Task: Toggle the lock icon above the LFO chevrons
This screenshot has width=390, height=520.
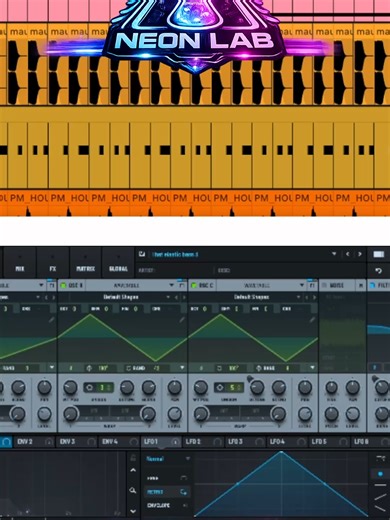Action: (x=133, y=458)
